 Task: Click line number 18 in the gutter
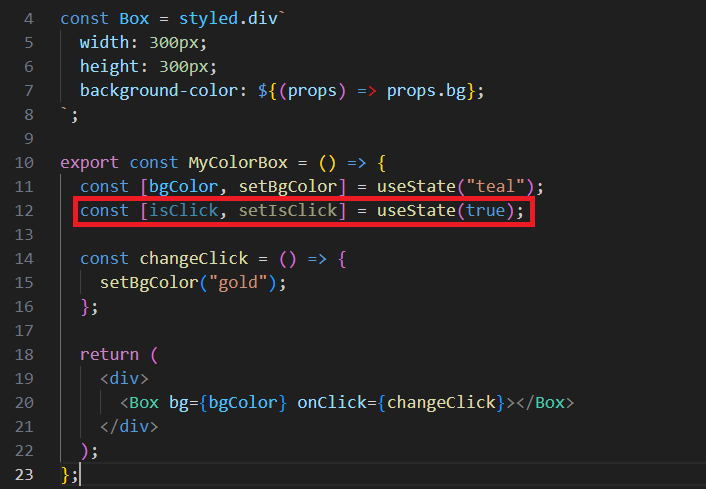click(x=24, y=355)
